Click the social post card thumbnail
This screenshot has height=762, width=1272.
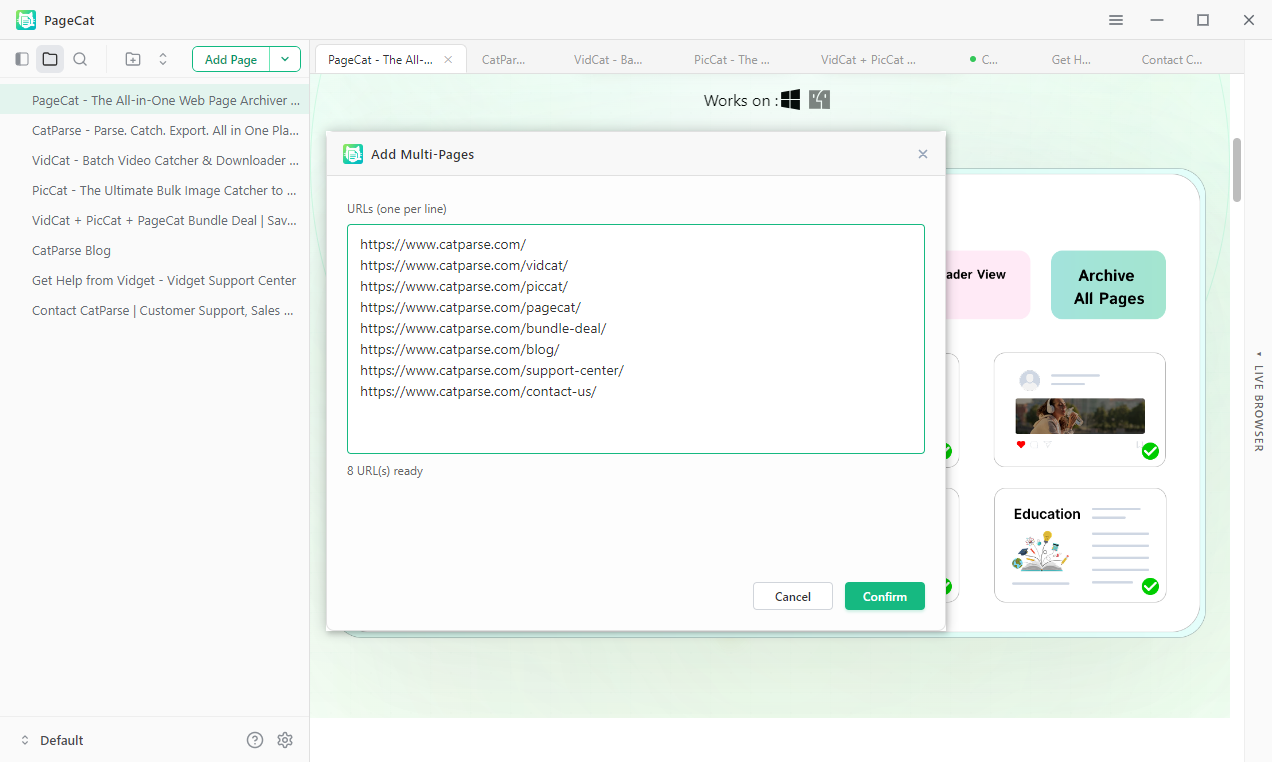click(1080, 410)
